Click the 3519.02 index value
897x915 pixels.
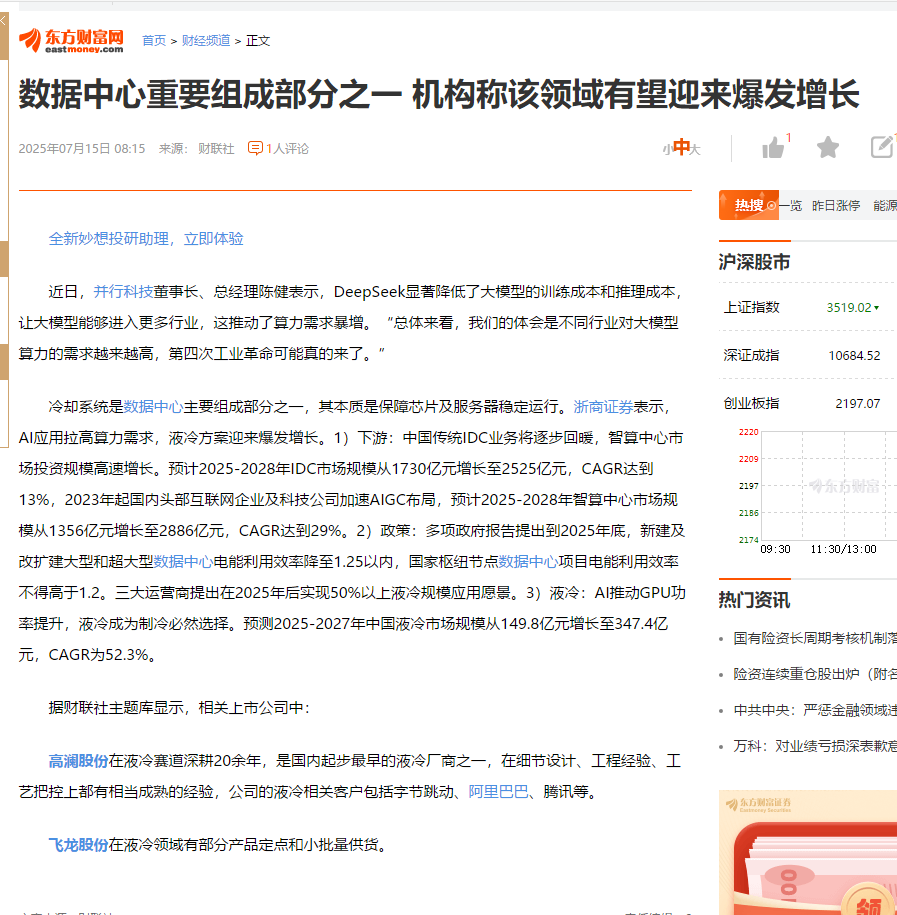pyautogui.click(x=849, y=308)
